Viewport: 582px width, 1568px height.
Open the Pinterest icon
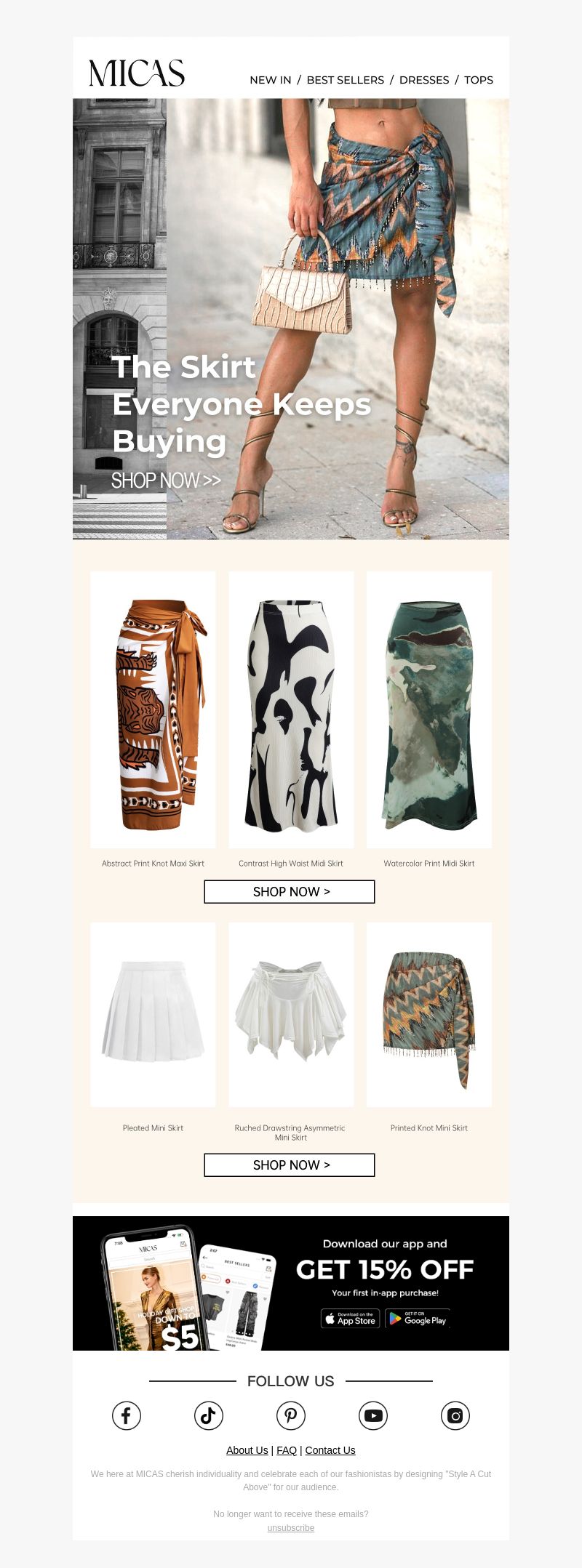[x=290, y=1415]
